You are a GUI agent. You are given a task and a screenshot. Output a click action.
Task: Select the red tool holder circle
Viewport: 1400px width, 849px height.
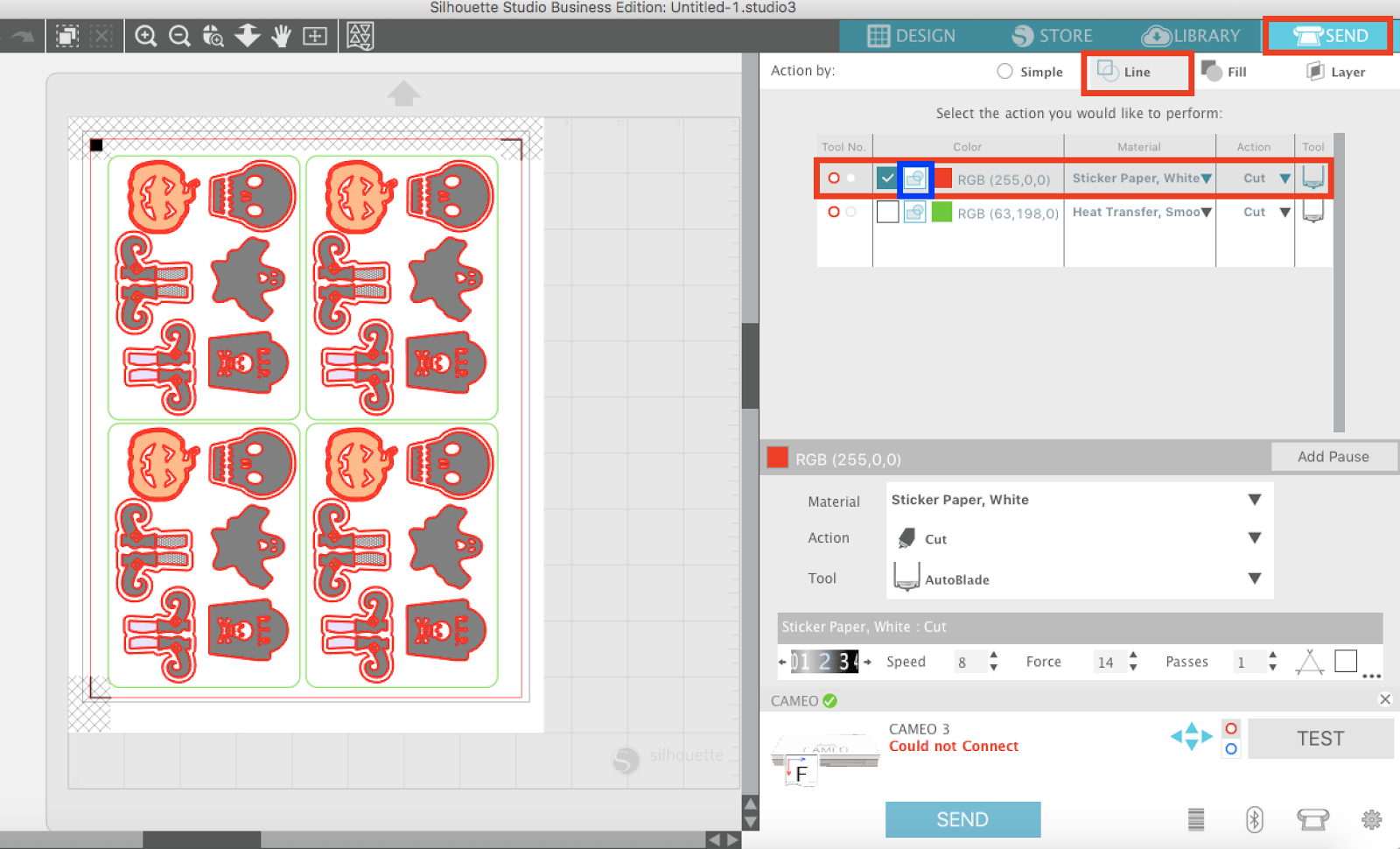(x=1231, y=729)
